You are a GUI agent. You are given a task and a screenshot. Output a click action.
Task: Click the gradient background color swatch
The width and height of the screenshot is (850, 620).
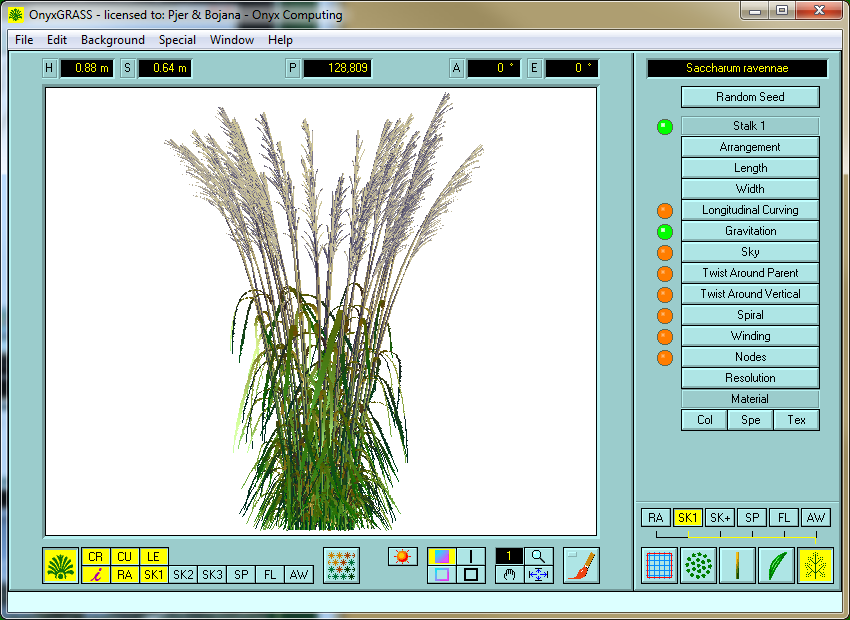point(441,556)
